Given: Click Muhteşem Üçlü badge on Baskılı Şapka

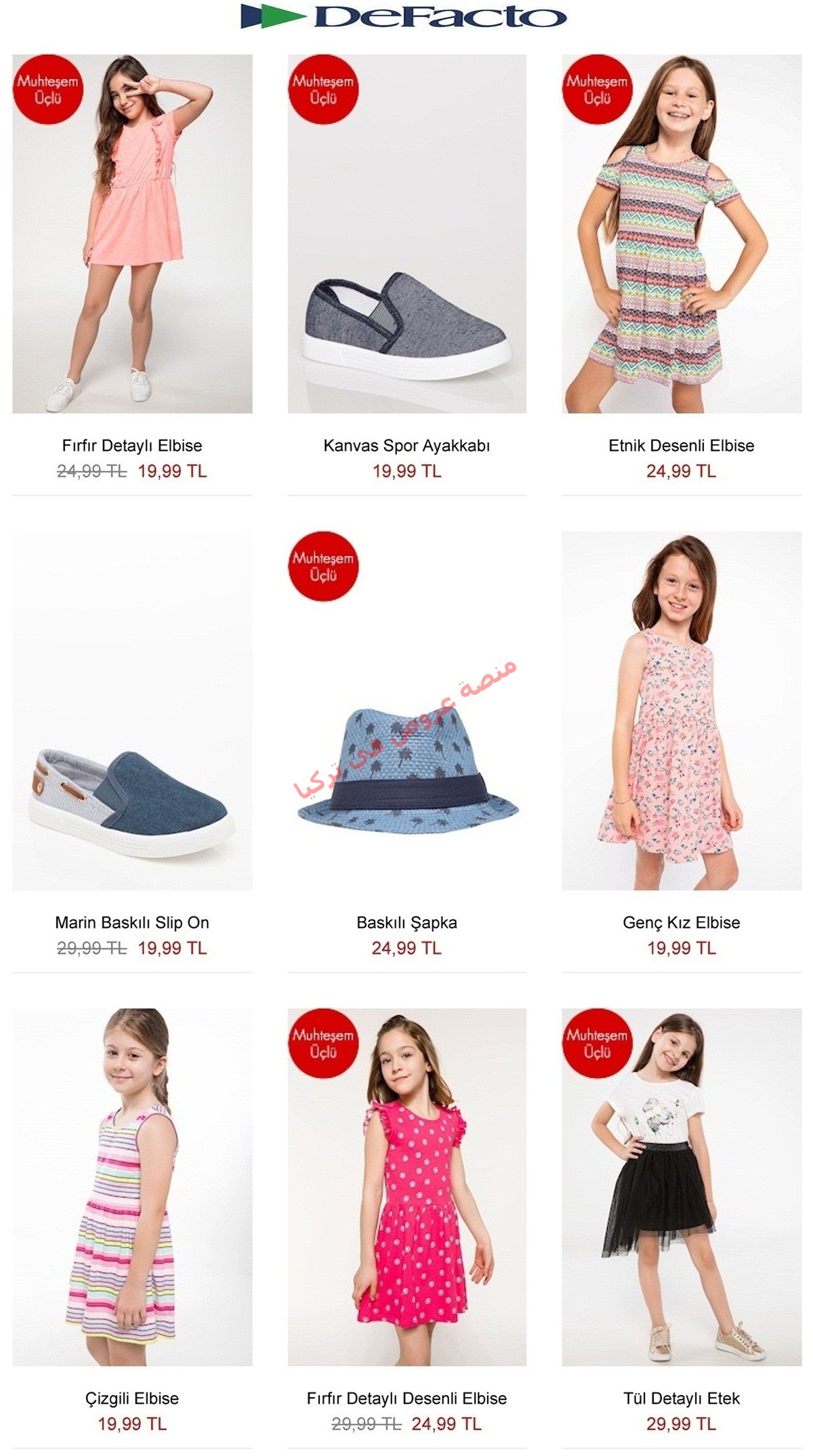Looking at the screenshot, I should (x=323, y=566).
